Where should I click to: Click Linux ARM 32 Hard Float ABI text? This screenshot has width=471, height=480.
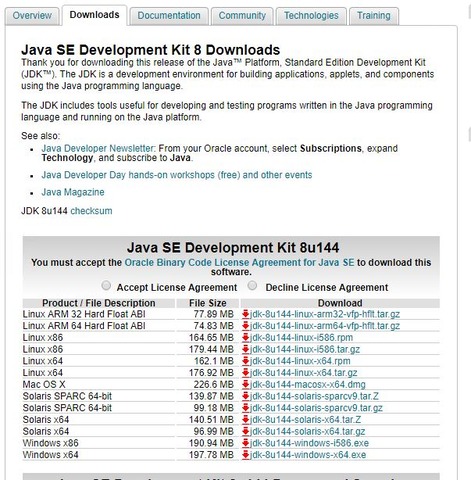coord(84,314)
